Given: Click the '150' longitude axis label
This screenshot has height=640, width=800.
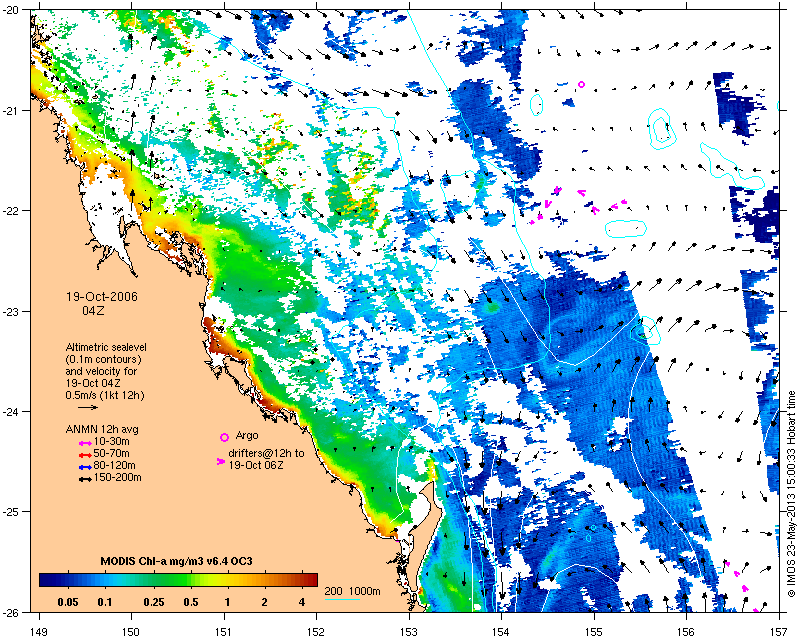Looking at the screenshot, I should (131, 632).
